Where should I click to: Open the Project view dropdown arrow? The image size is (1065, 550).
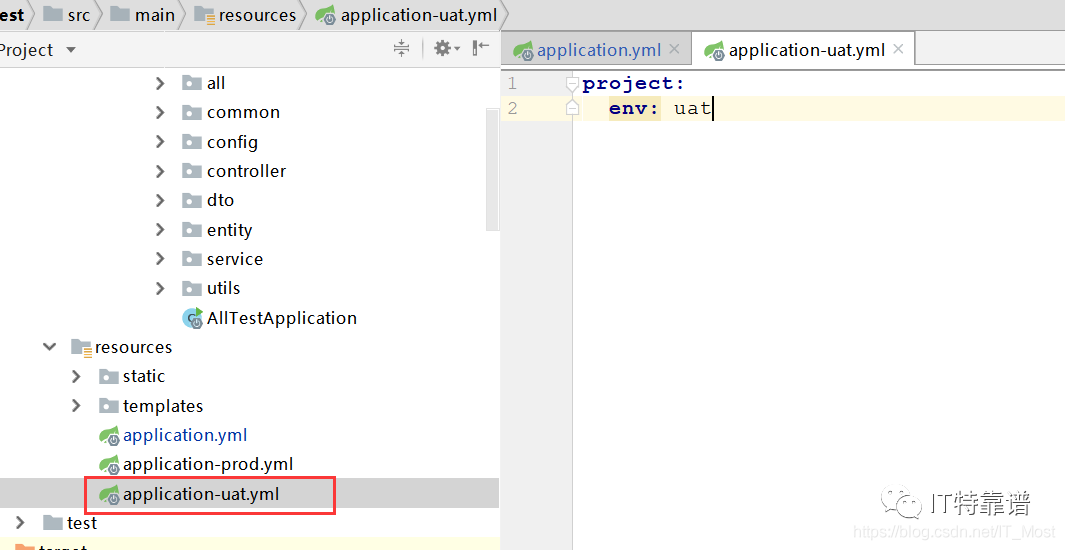point(71,50)
